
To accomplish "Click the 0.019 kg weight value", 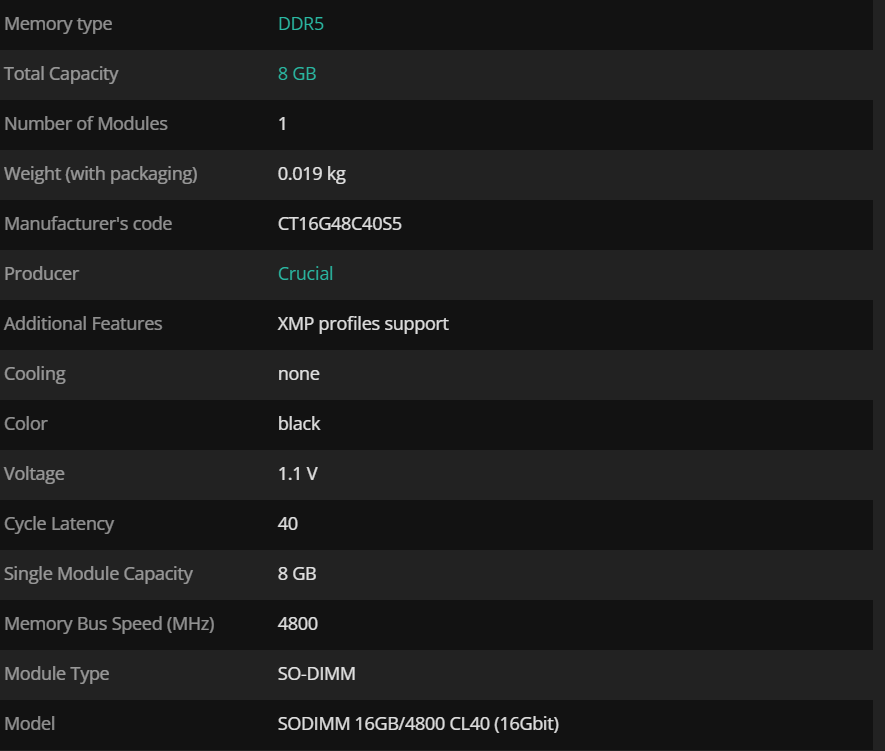I will tap(311, 174).
